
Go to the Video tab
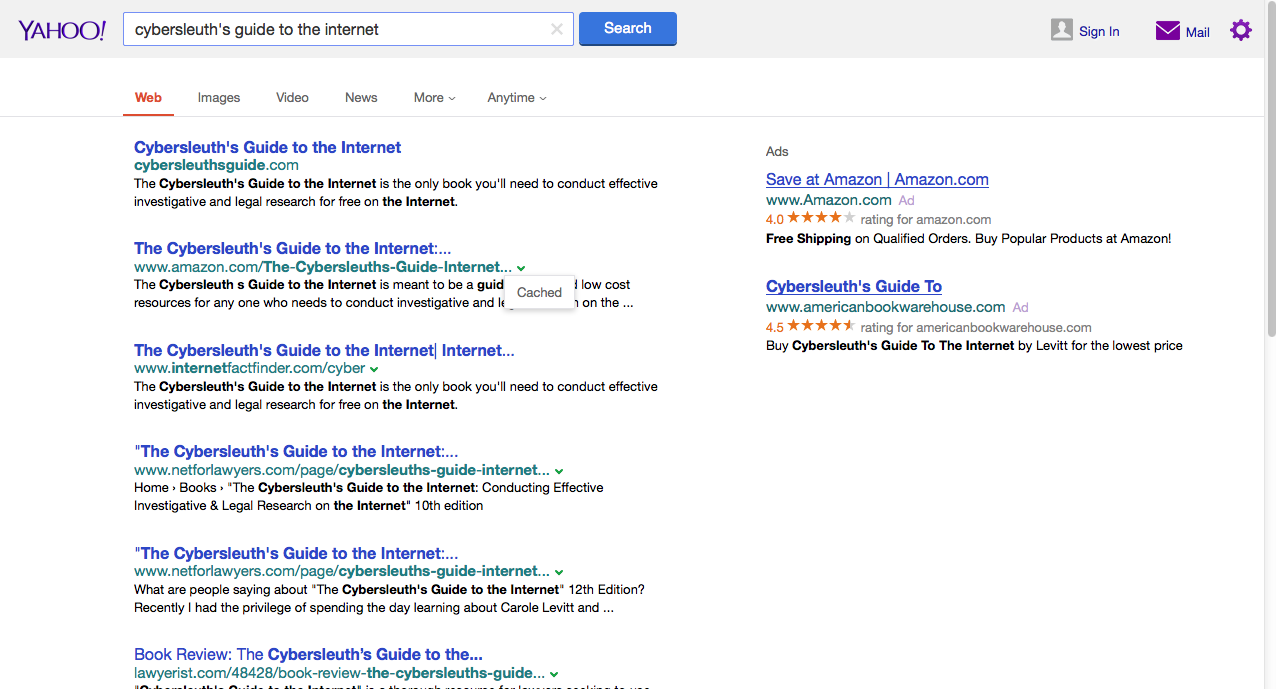coord(292,98)
